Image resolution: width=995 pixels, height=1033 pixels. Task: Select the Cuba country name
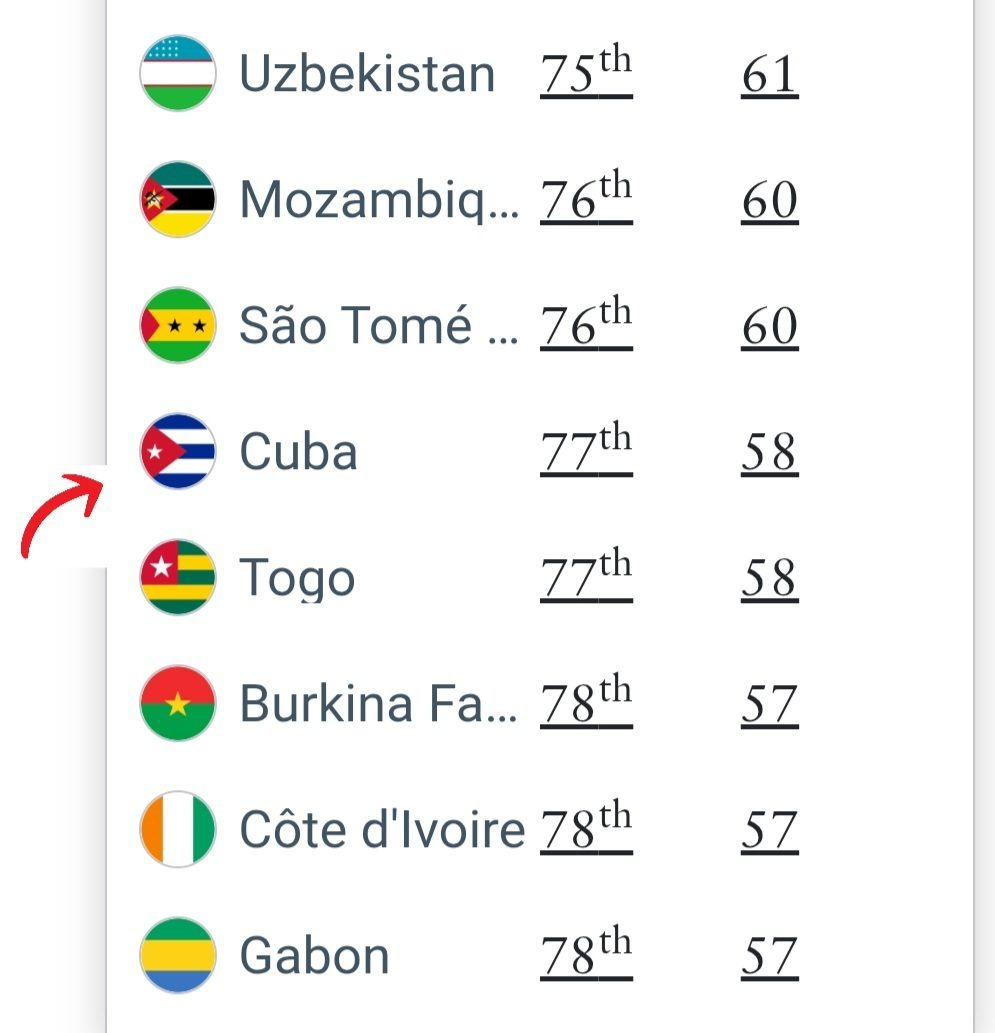coord(298,452)
